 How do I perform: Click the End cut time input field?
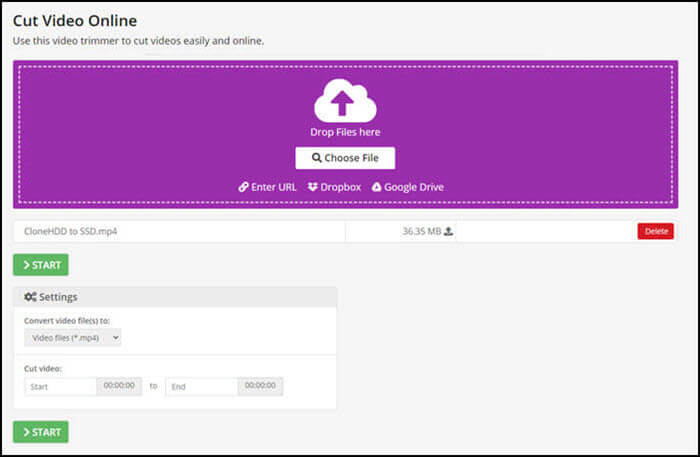coord(201,386)
